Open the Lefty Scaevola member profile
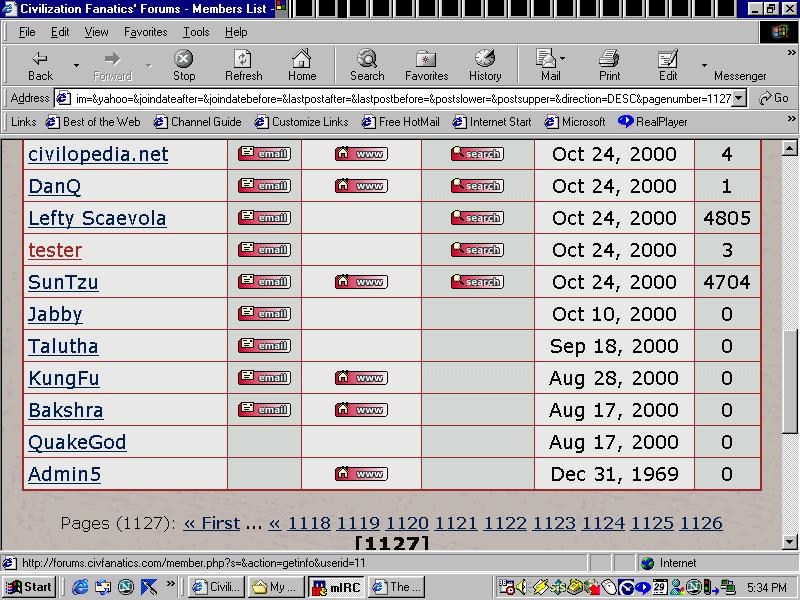Image resolution: width=800 pixels, height=600 pixels. click(97, 218)
